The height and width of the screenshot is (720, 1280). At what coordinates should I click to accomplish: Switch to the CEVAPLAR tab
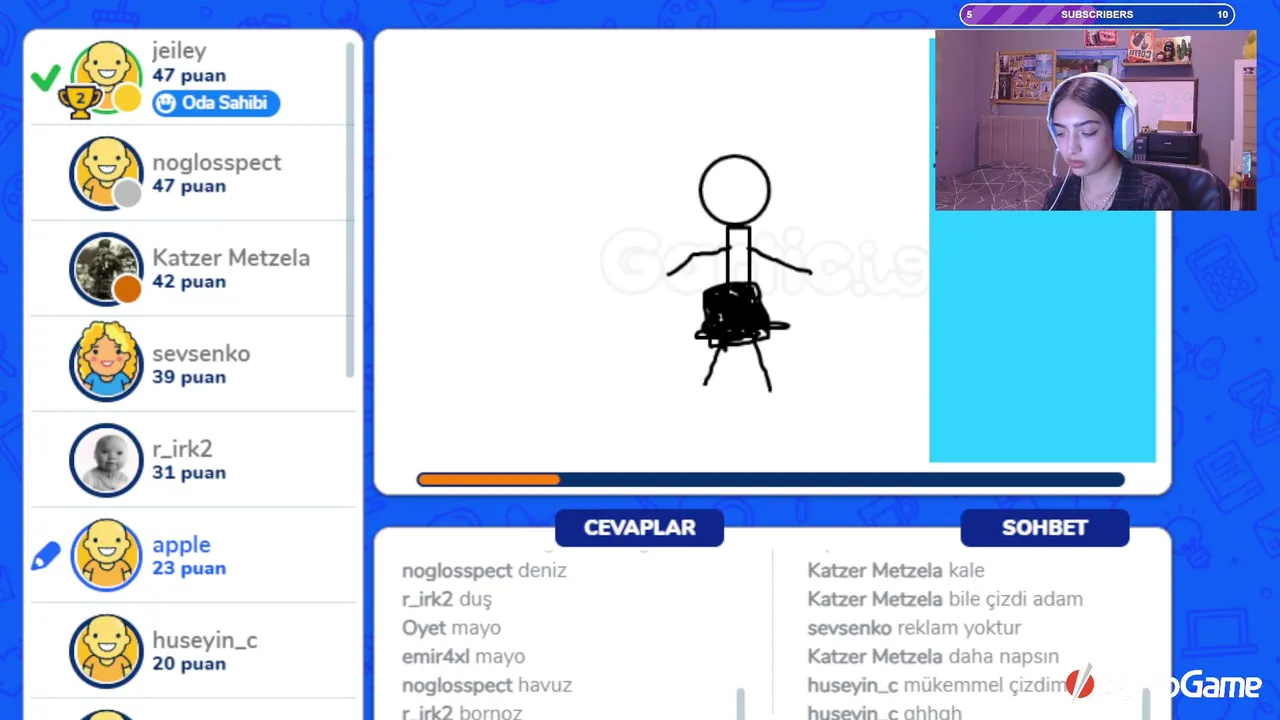(639, 528)
